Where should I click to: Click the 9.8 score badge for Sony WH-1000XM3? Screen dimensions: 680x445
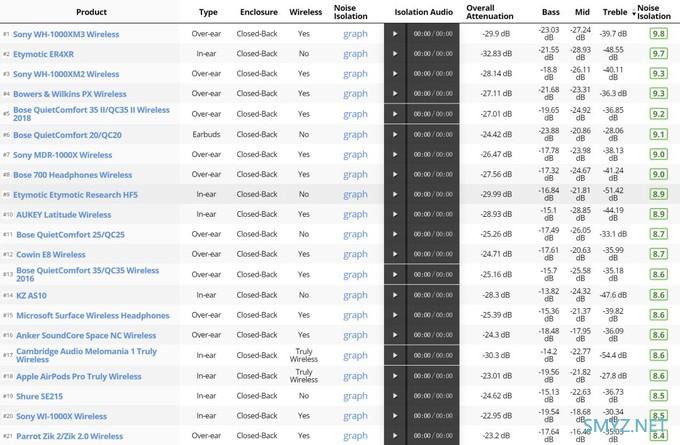[658, 34]
